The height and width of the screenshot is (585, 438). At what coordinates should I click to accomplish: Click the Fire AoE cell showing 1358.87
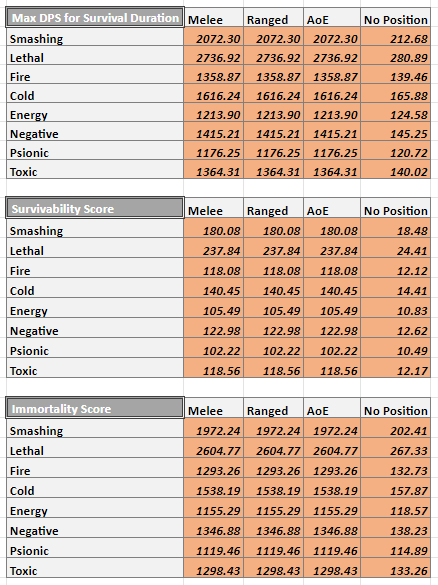pos(332,76)
